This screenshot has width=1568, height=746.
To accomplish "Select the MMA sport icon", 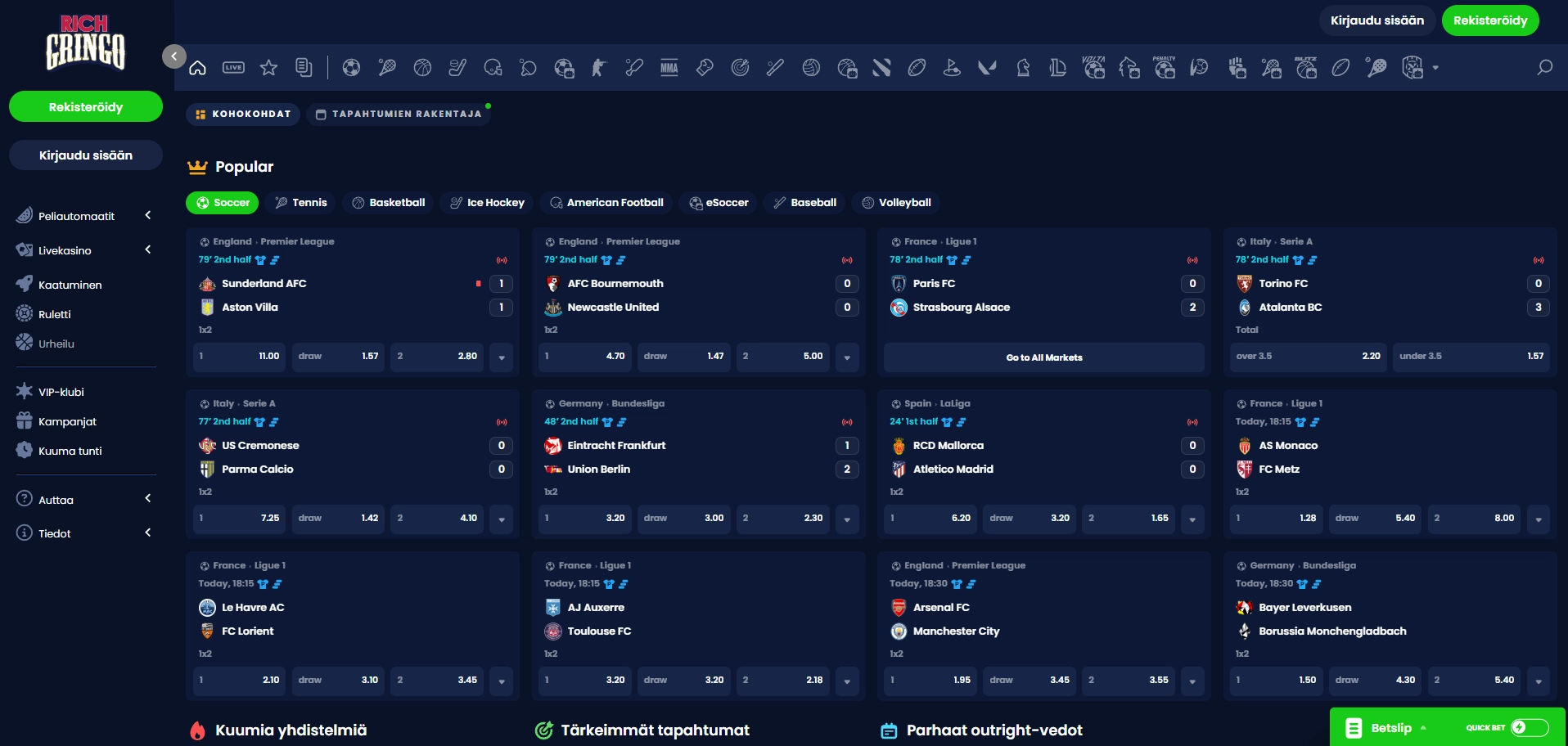I will point(669,68).
